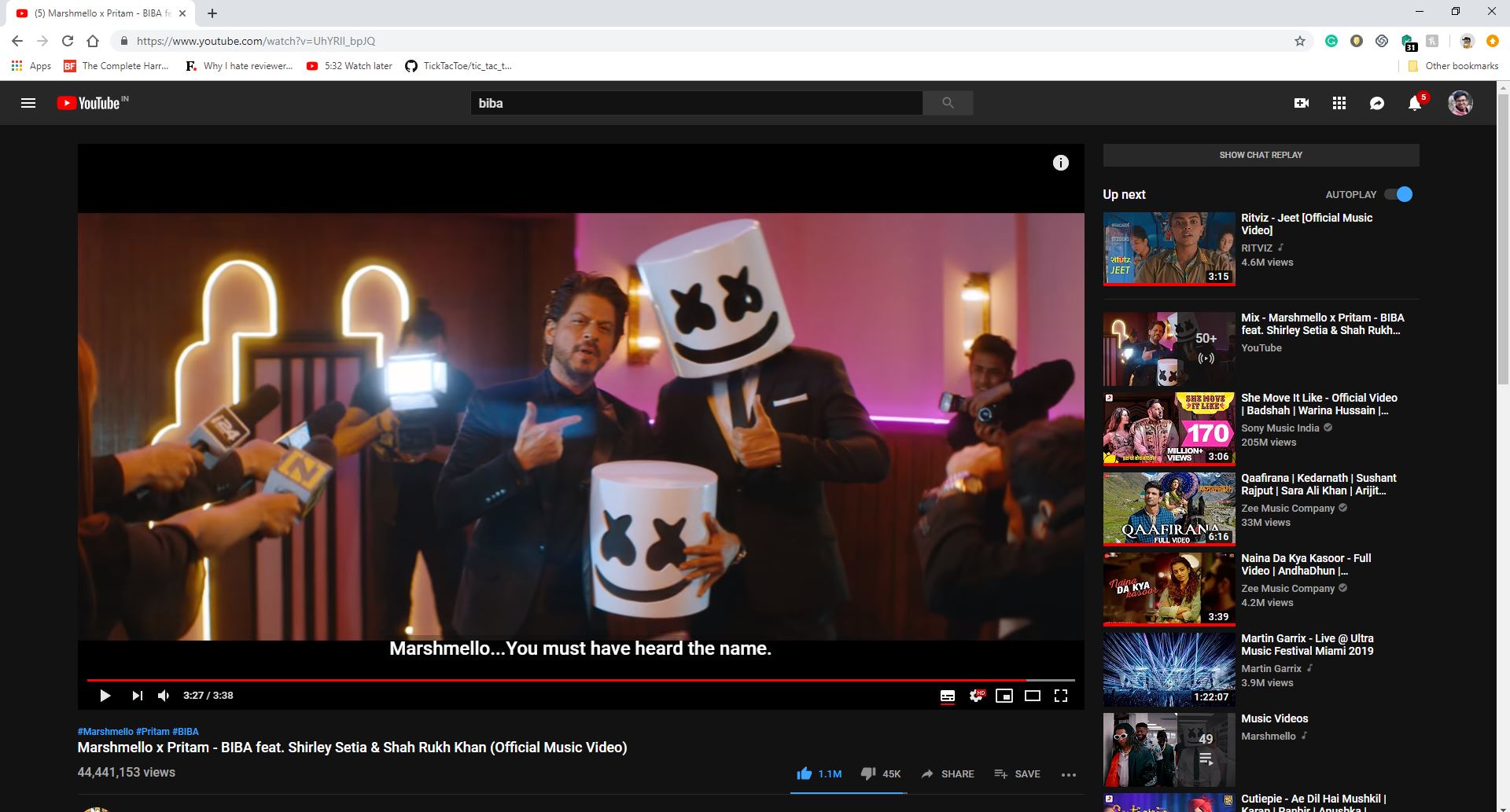Open the YouTube apps grid icon

click(1339, 103)
